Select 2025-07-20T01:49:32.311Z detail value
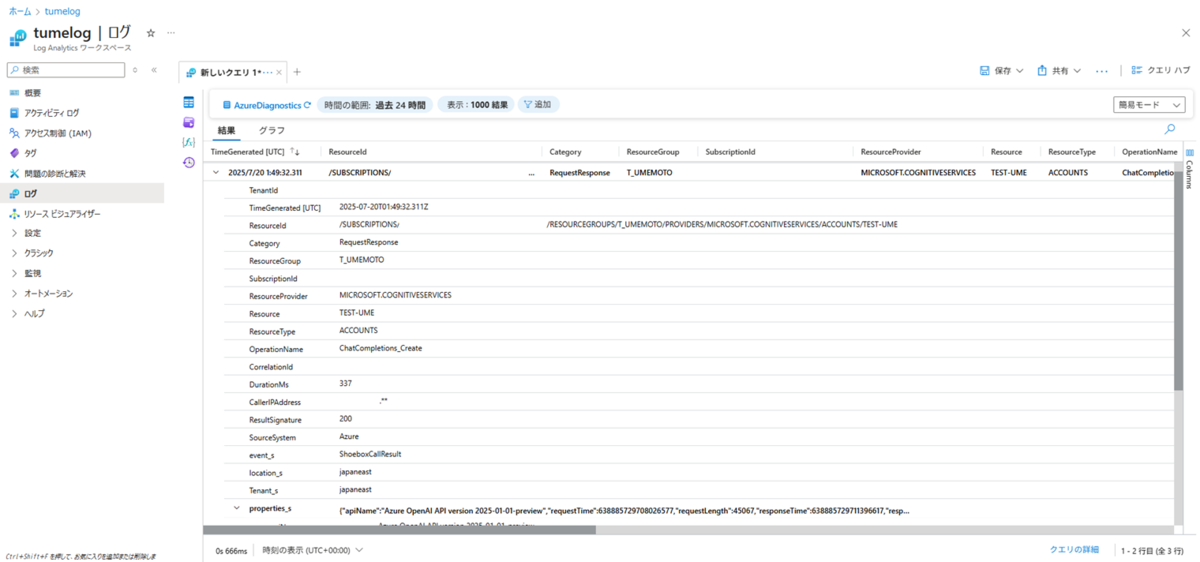This screenshot has width=1200, height=562. [x=384, y=207]
